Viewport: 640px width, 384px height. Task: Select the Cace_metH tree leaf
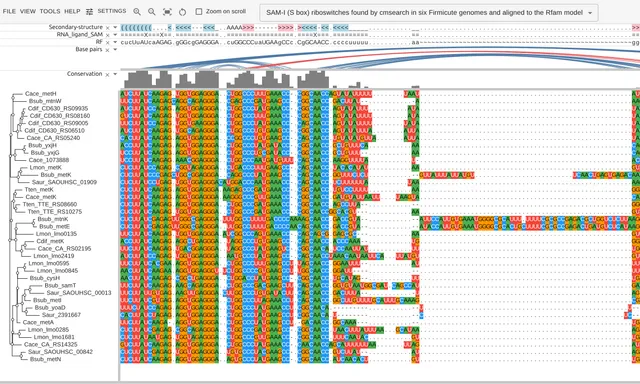[40, 93]
